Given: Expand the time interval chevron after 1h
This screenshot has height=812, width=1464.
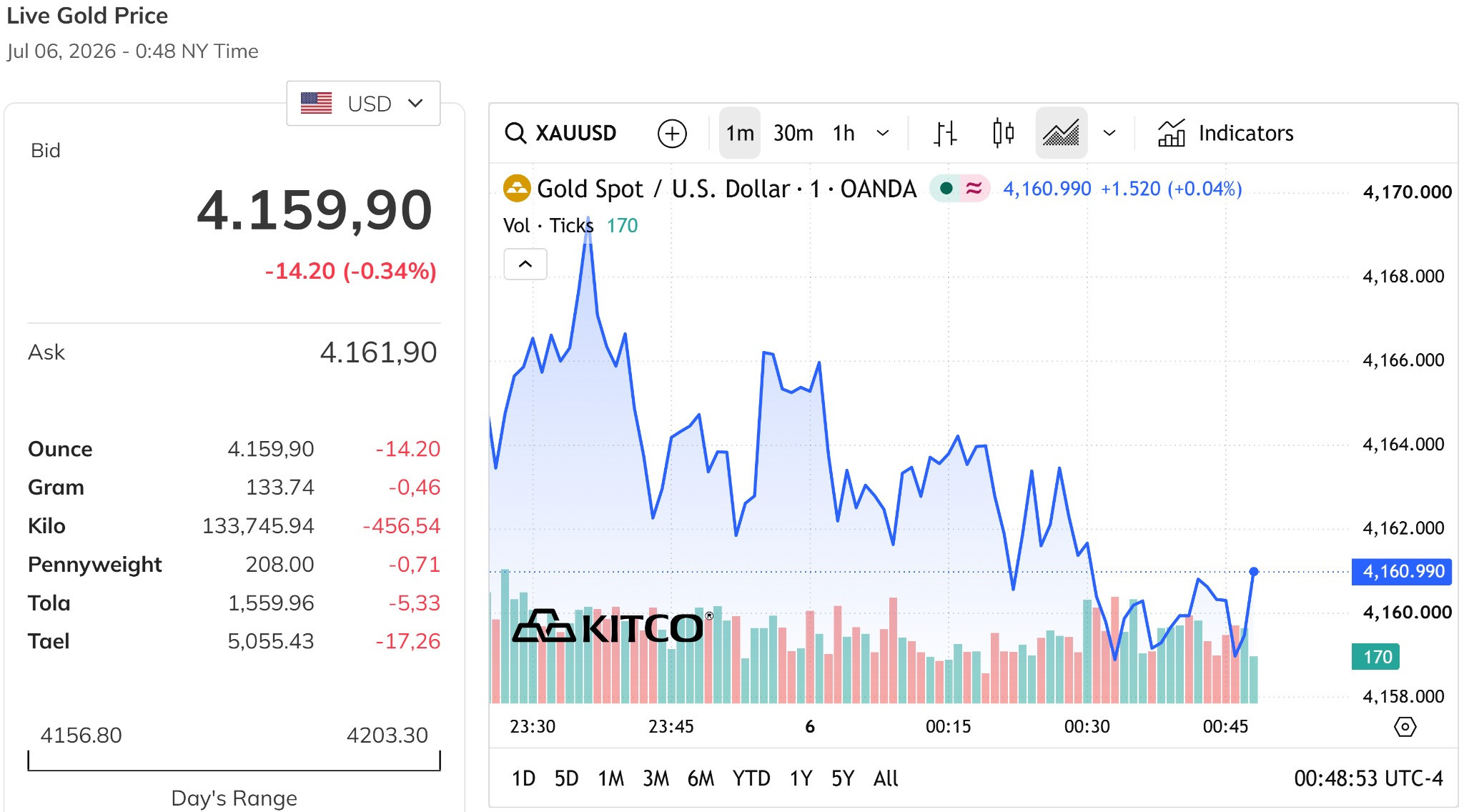Looking at the screenshot, I should [x=883, y=133].
